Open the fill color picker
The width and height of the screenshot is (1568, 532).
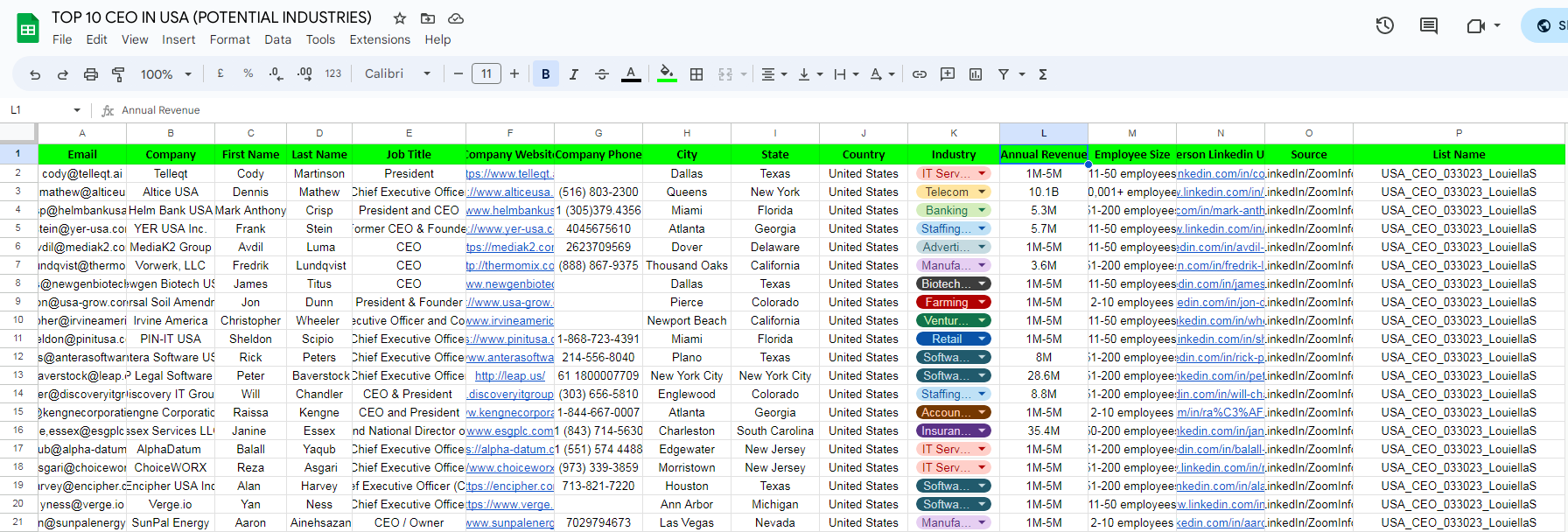[667, 74]
